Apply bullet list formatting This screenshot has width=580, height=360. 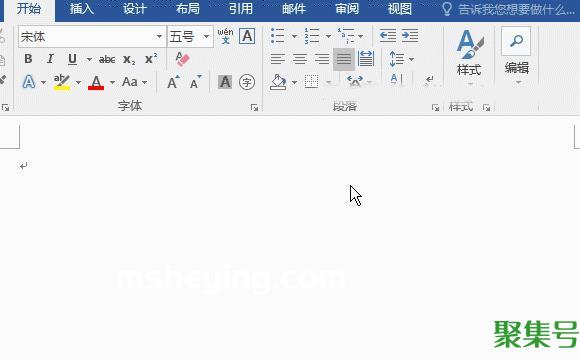[277, 36]
